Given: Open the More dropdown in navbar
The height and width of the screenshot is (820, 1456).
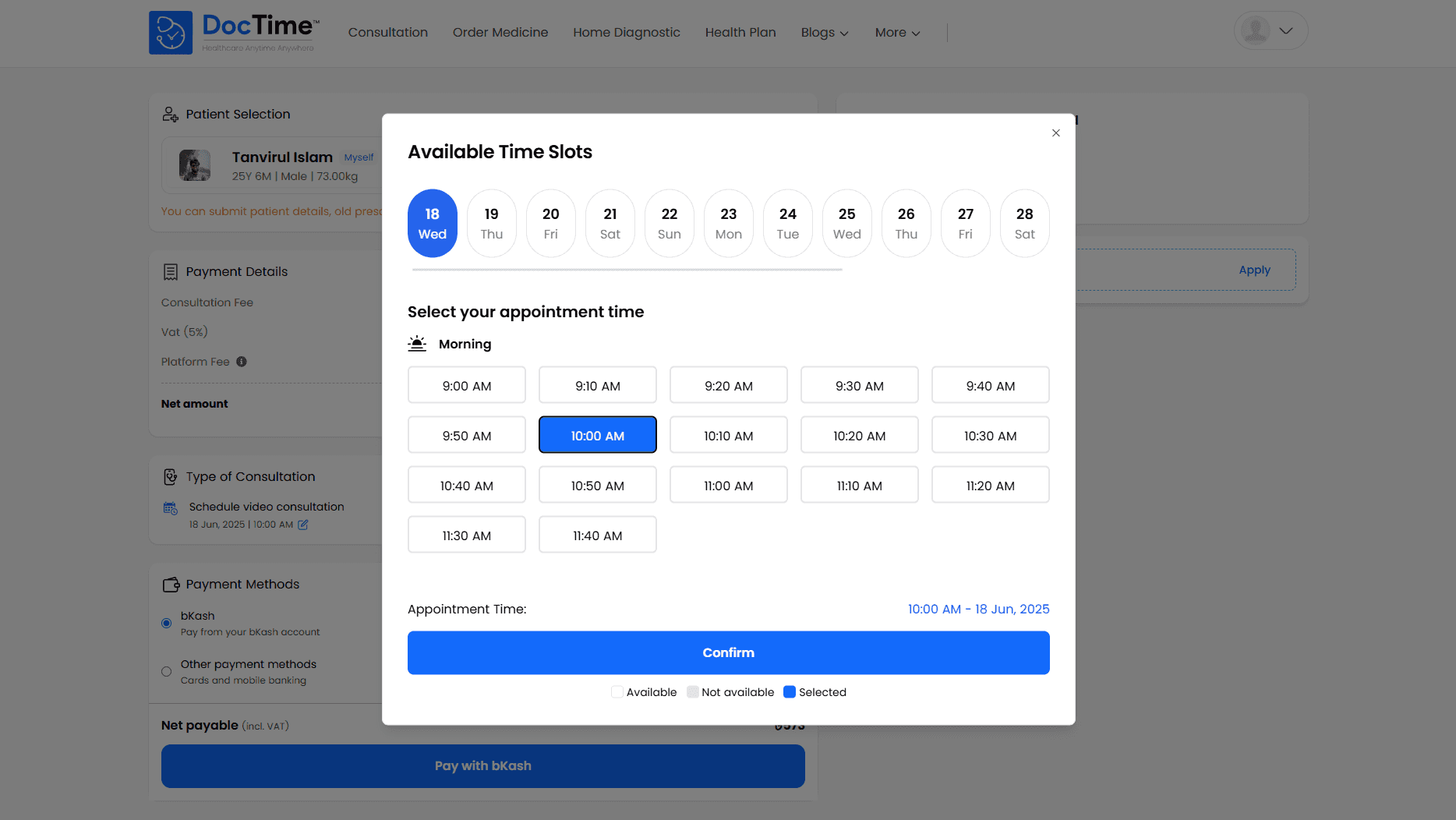Looking at the screenshot, I should coord(897,33).
